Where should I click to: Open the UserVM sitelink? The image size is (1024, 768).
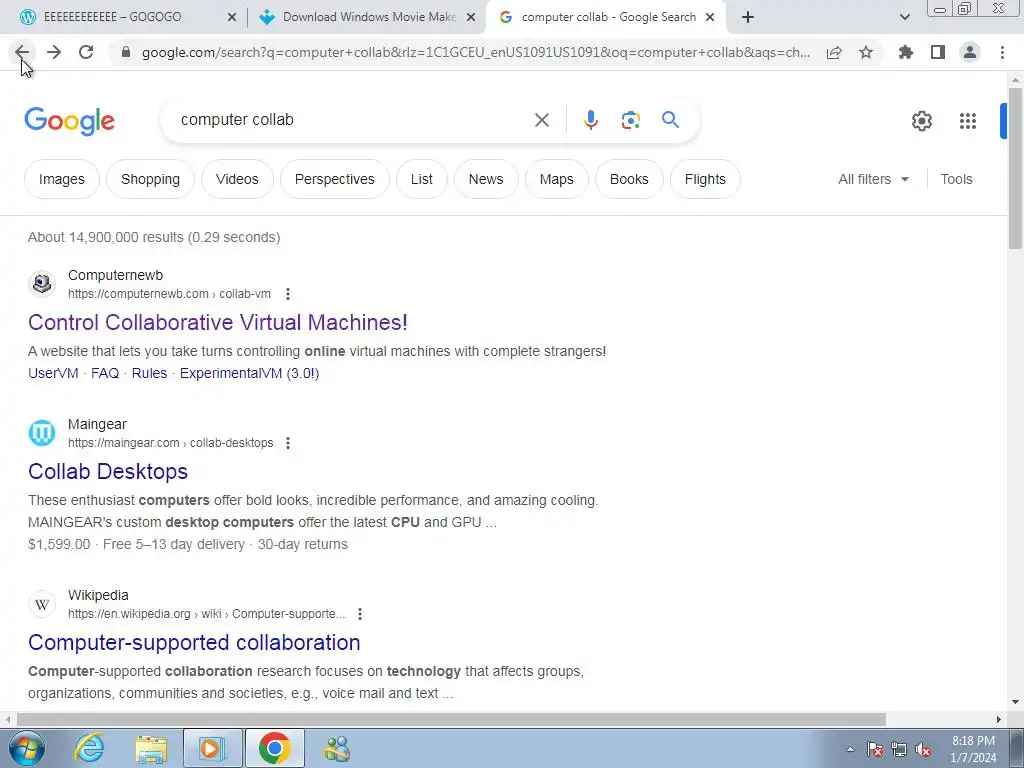coord(53,374)
